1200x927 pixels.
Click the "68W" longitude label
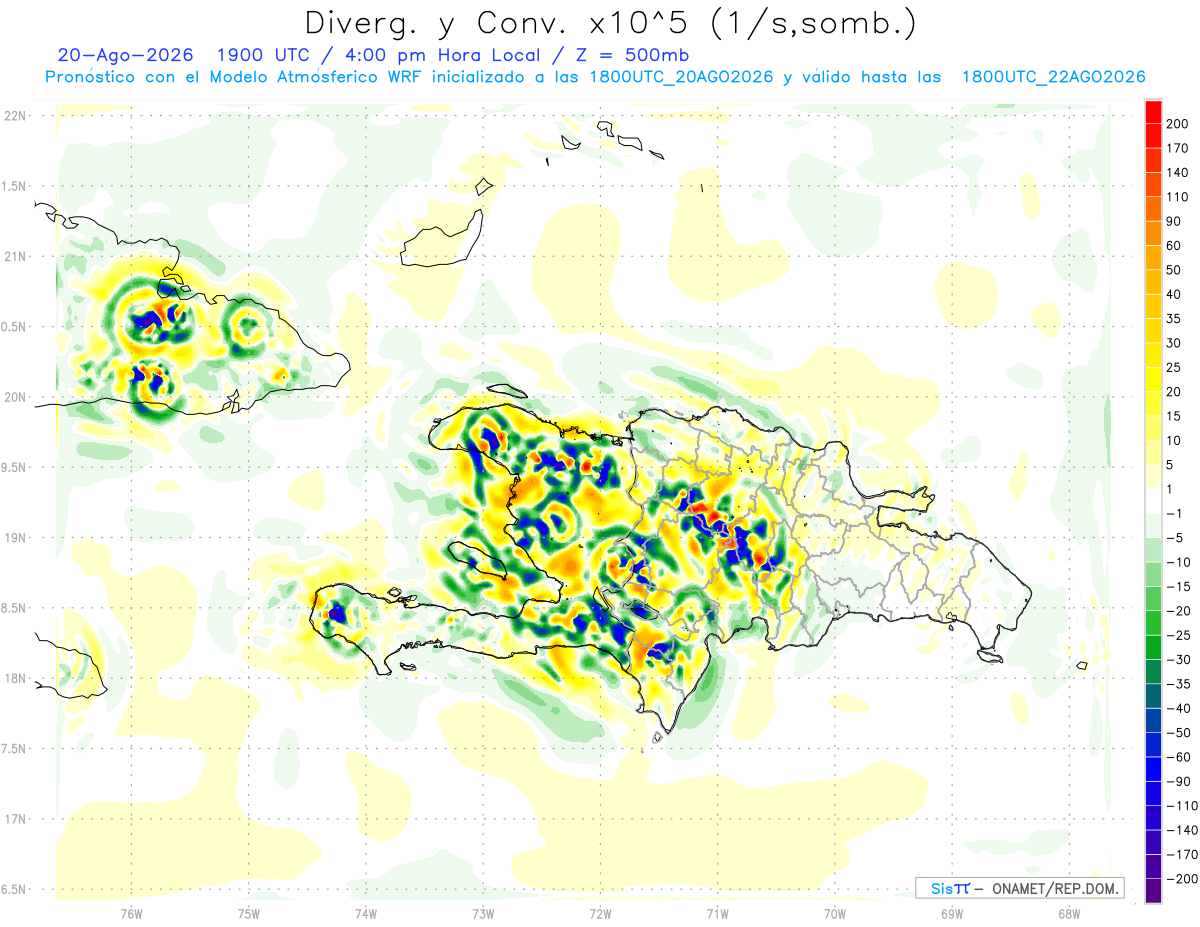(x=1068, y=913)
